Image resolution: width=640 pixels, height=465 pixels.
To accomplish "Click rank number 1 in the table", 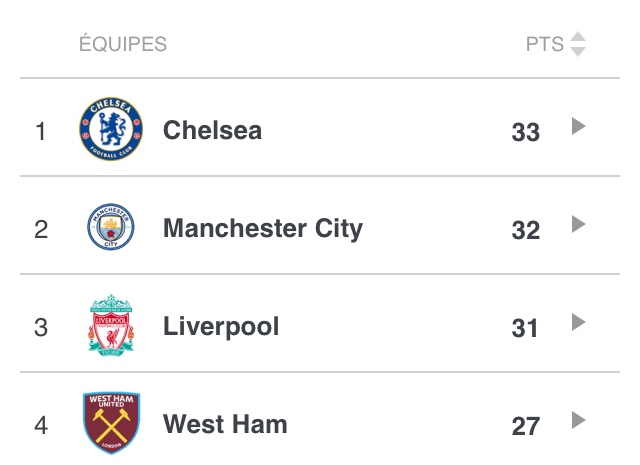I will pos(41,131).
